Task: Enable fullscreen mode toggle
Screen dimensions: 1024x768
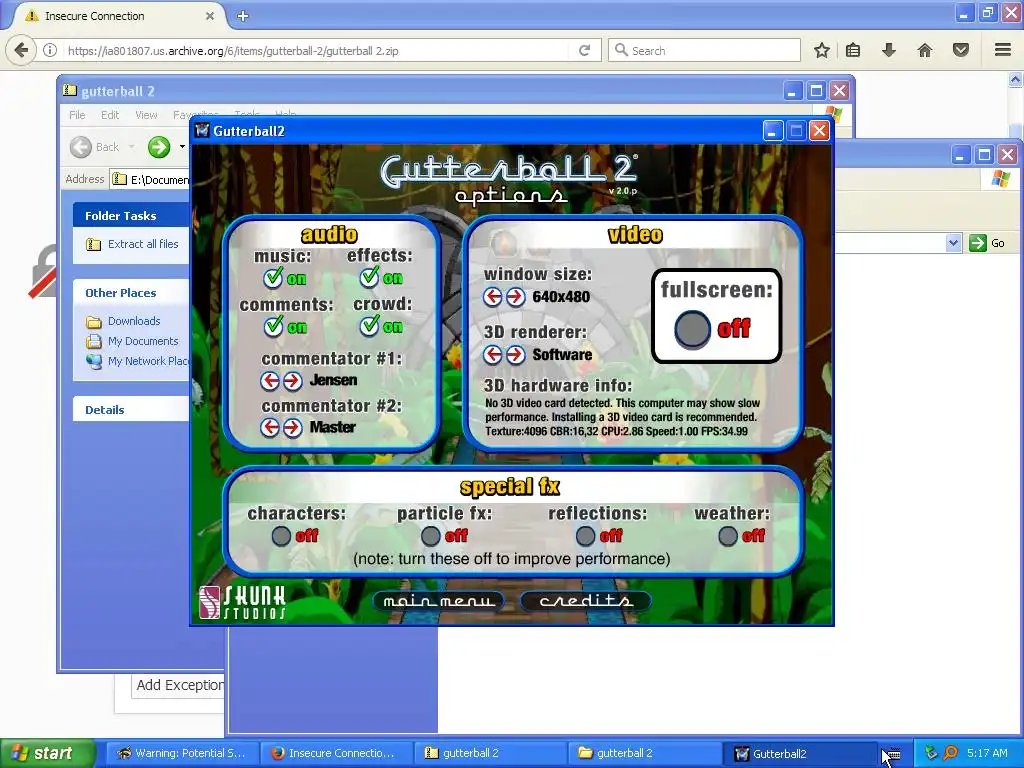Action: [x=692, y=328]
